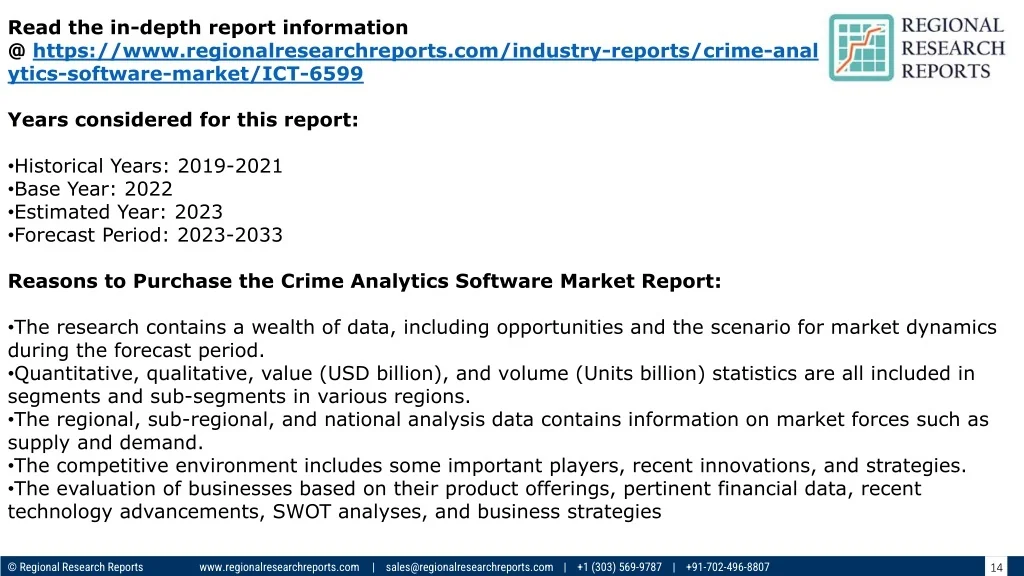
Task: Click the 'Estimated Year: 2023' bullet
Action: [115, 212]
